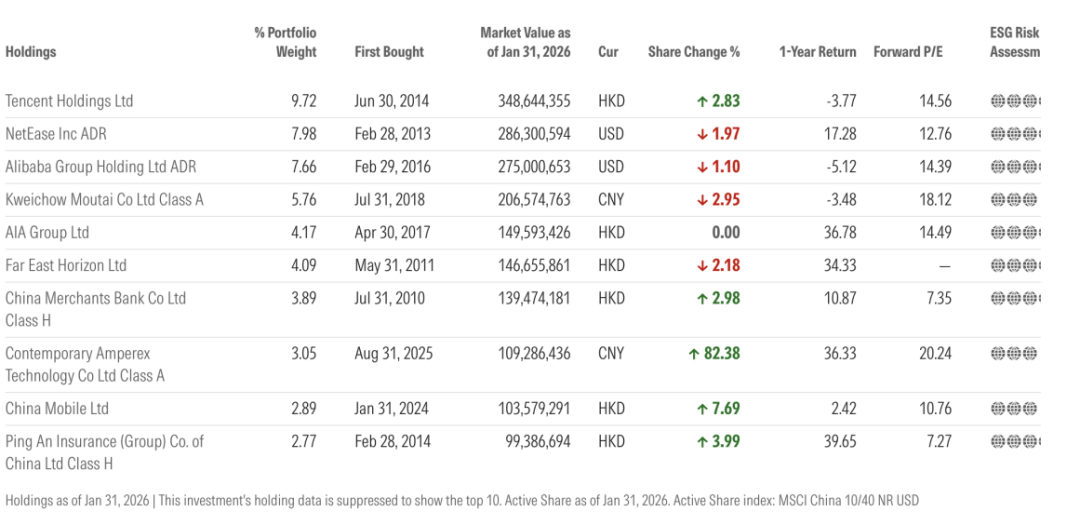Click the Holdings column header
Screen dimensions: 1080x525
[x=31, y=52]
